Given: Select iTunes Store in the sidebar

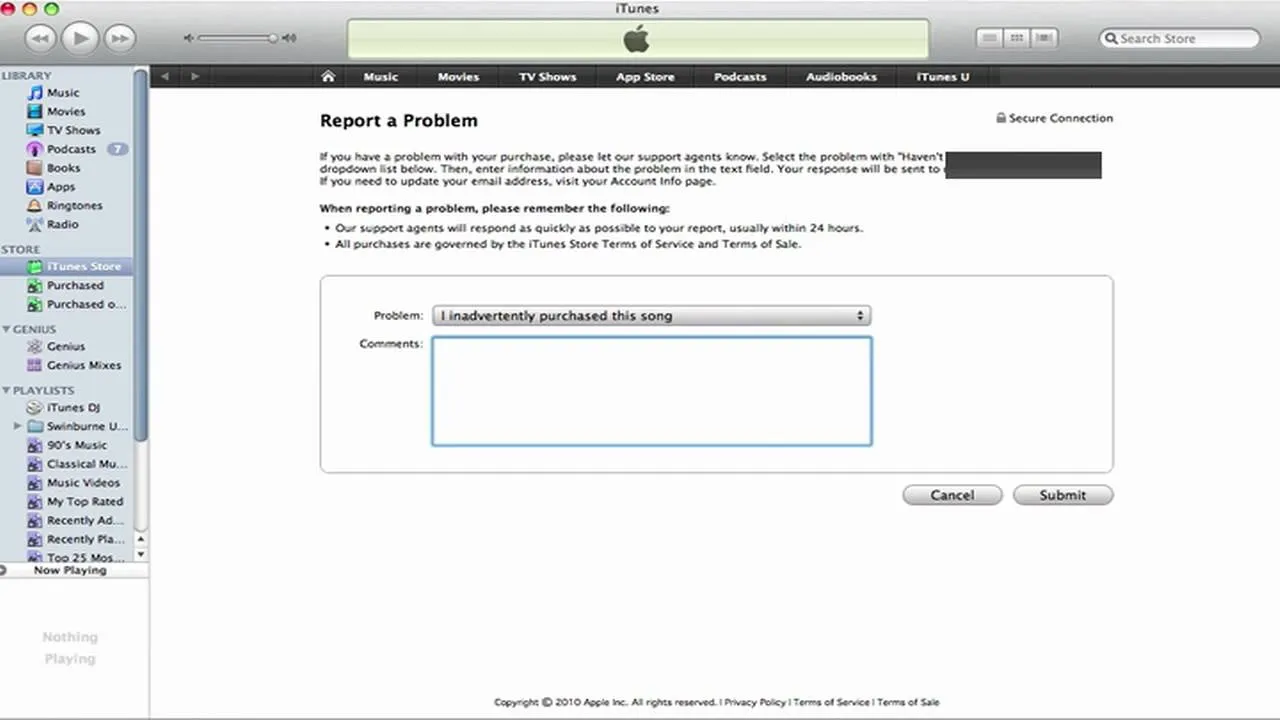Looking at the screenshot, I should coord(66,267).
